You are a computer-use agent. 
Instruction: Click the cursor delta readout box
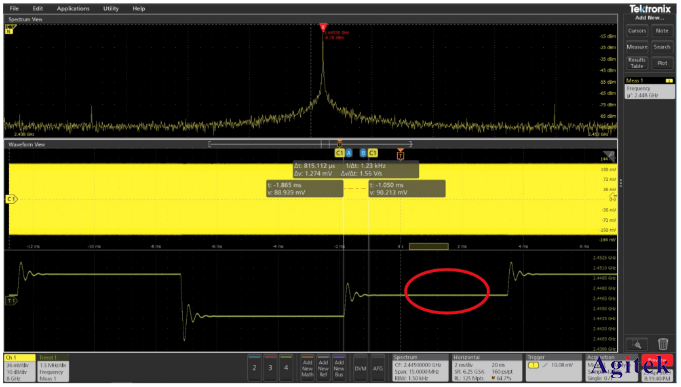pos(356,169)
